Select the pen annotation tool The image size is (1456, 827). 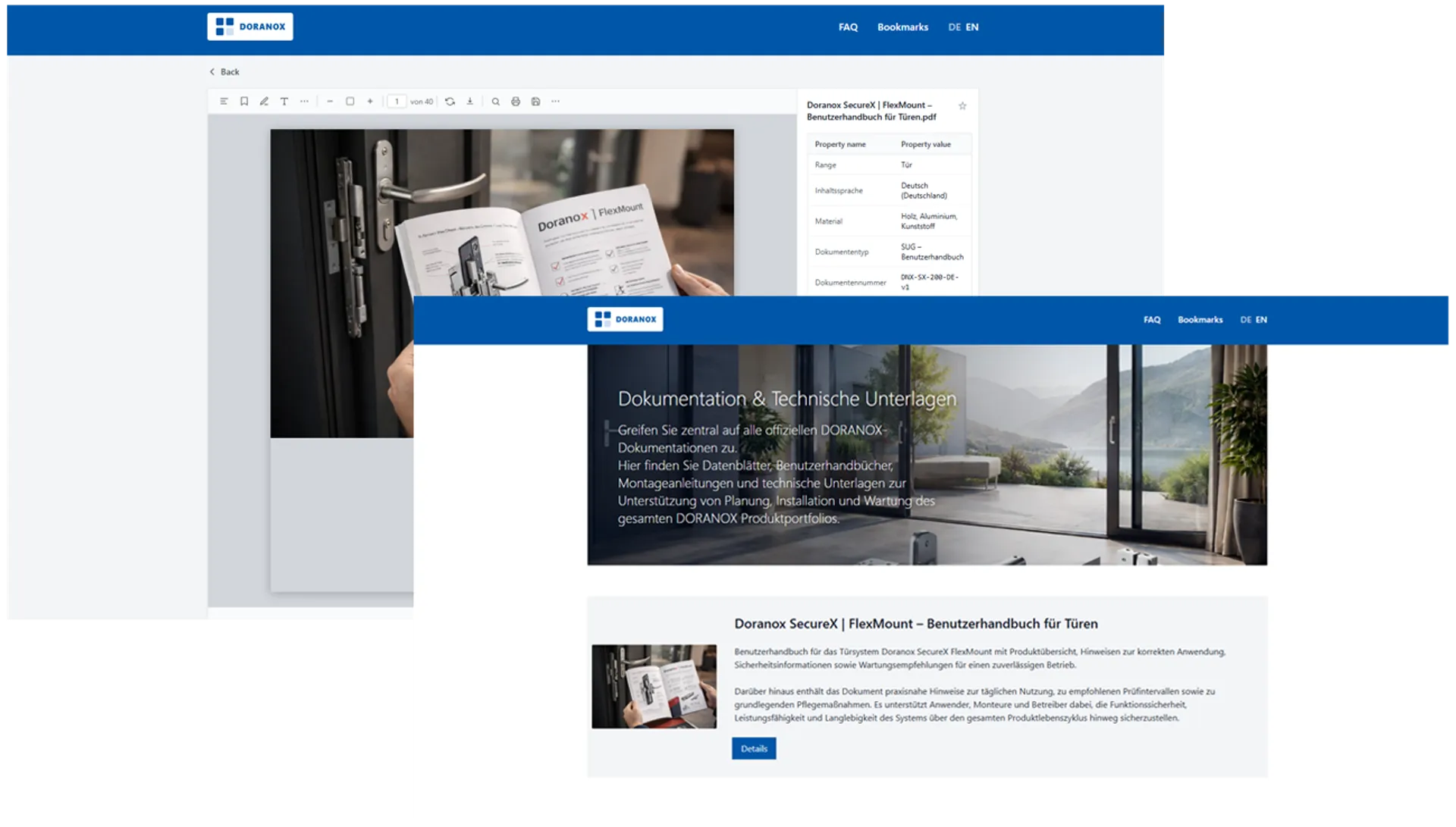click(264, 102)
